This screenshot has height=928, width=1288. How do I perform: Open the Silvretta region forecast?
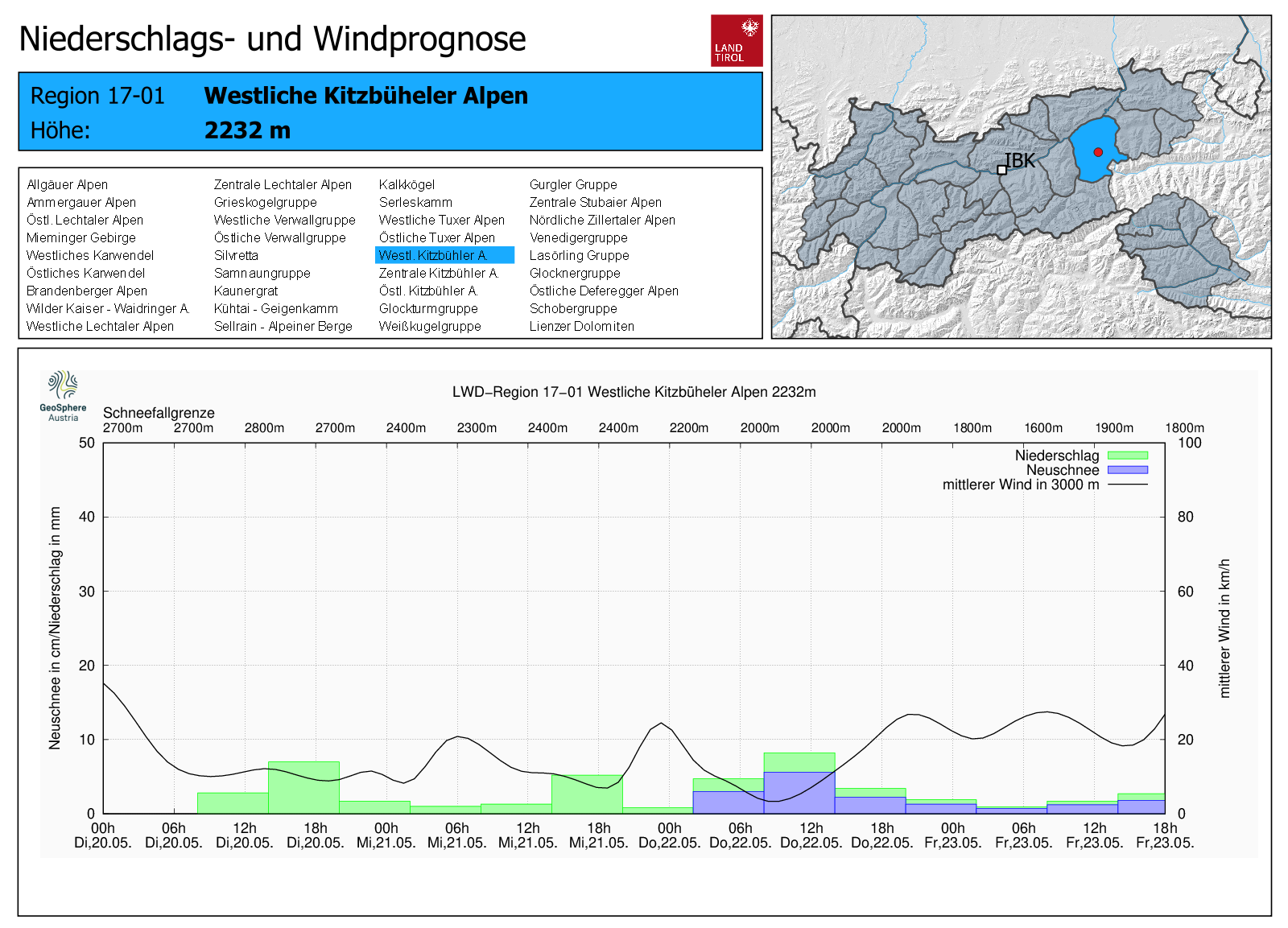coord(236,256)
